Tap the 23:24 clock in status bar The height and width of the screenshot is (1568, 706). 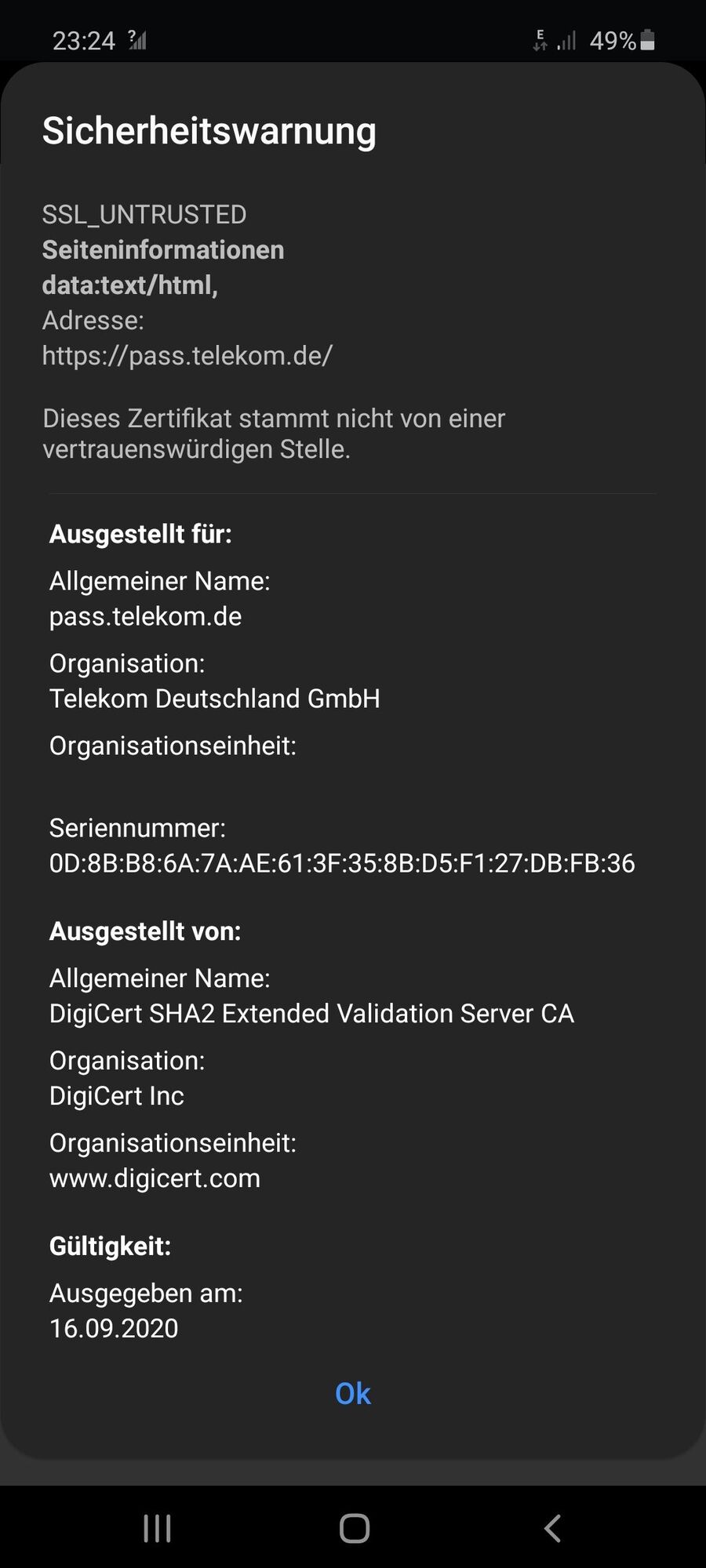(x=83, y=41)
